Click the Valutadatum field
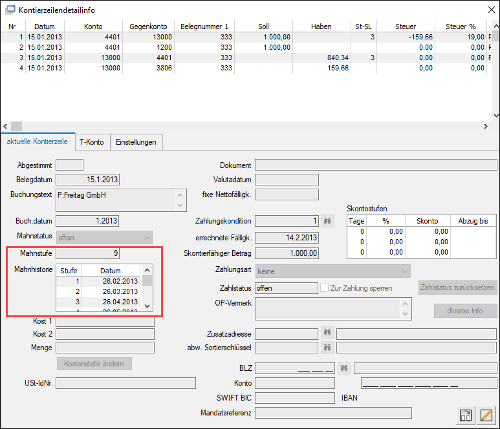 pos(287,179)
